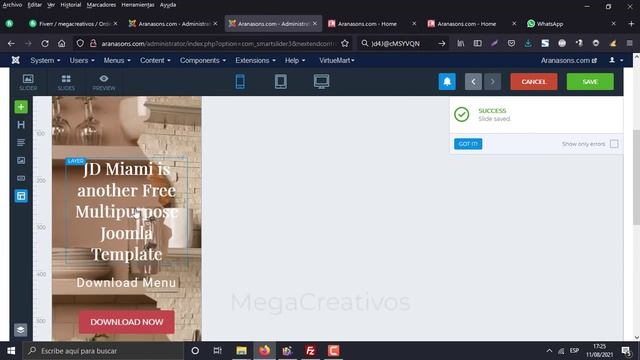Add a Button layer
The image size is (640, 360).
click(x=21, y=178)
